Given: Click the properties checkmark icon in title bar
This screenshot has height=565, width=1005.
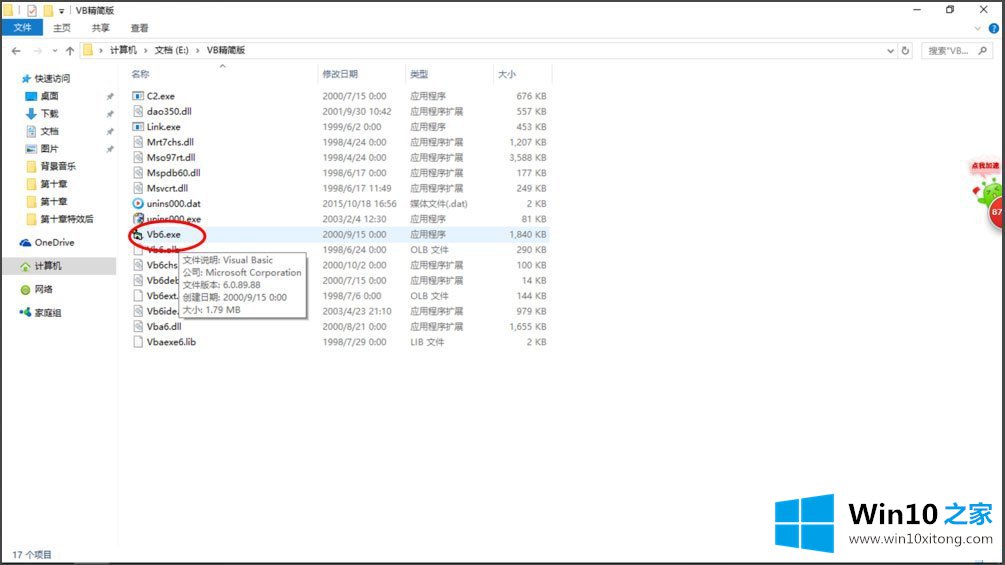Looking at the screenshot, I should (x=32, y=10).
